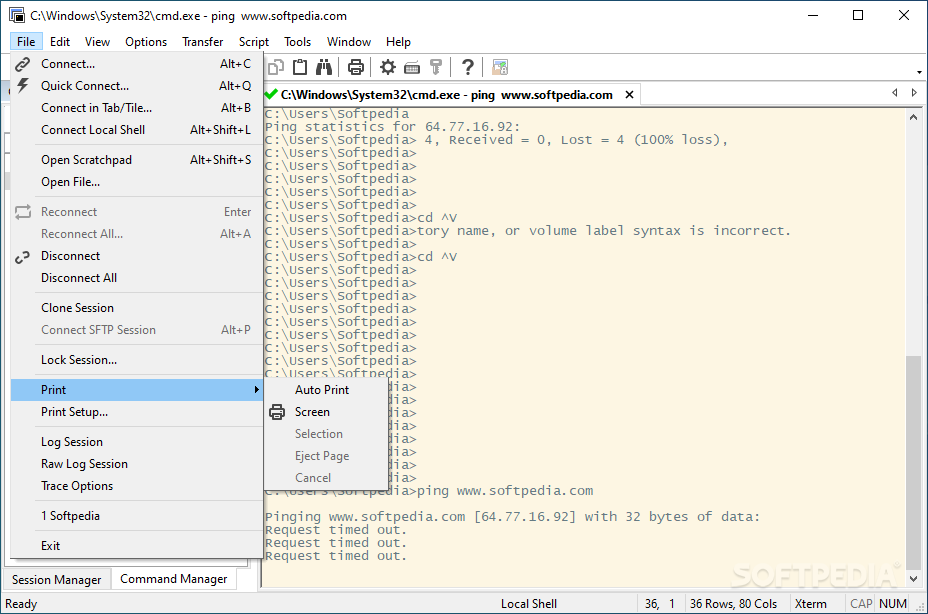Click the terminal vertical scrollbar thumb
This screenshot has width=928, height=614.
pyautogui.click(x=914, y=462)
